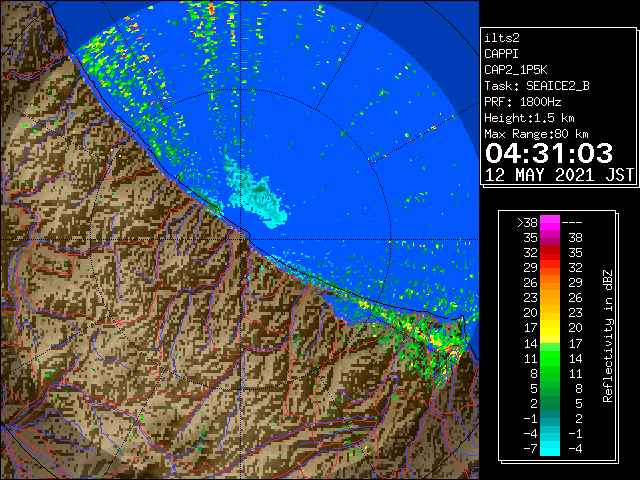
Task: Click the 'Reflectivity in dBZ' legend title
Action: point(607,336)
